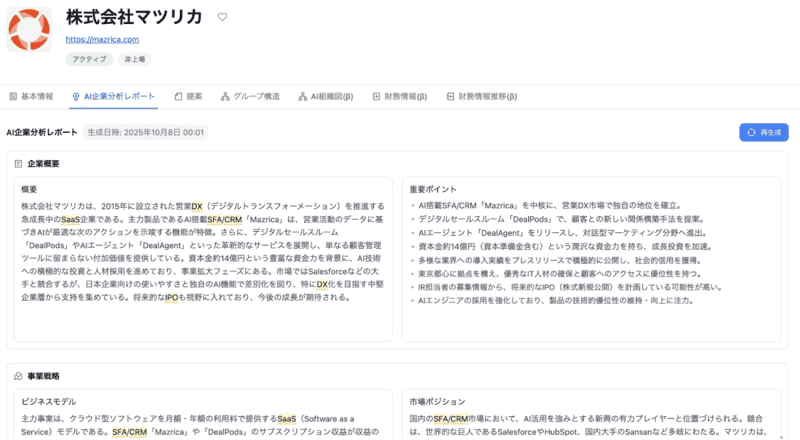Click the 再生成 regenerate button
The width and height of the screenshot is (800, 440).
[x=764, y=132]
